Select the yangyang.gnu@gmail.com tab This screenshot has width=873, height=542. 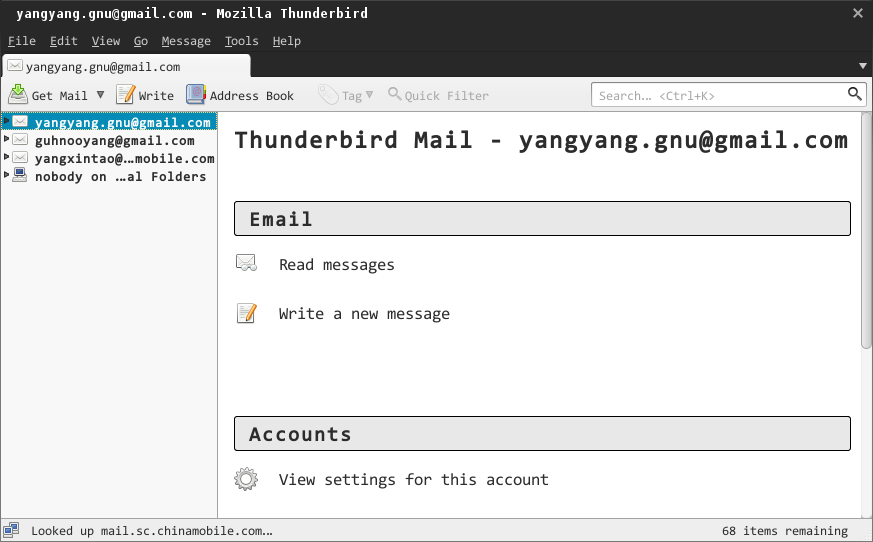click(126, 66)
